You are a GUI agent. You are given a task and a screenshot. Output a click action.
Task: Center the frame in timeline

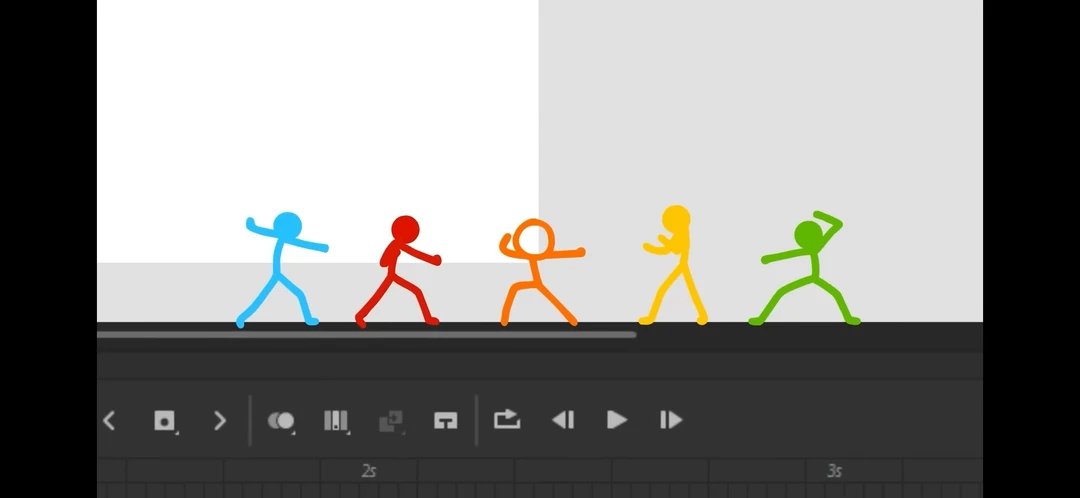coord(446,420)
